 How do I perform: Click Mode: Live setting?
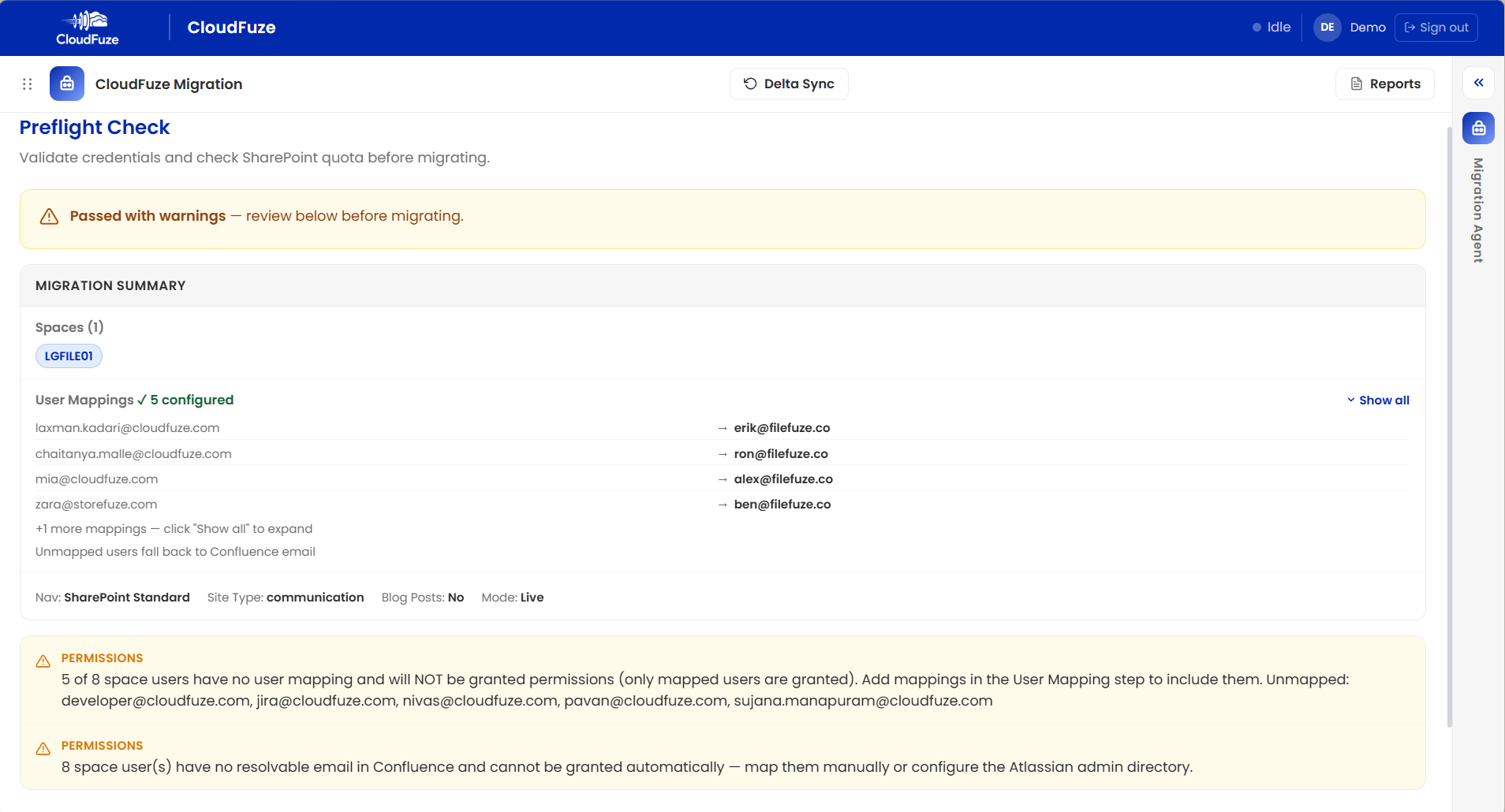(x=513, y=598)
